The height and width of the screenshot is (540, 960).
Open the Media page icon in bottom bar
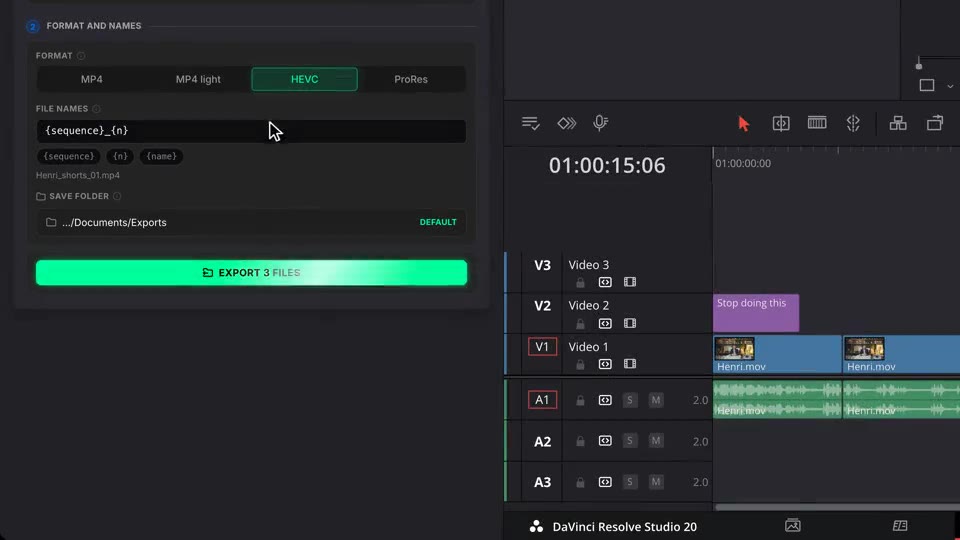(x=793, y=525)
